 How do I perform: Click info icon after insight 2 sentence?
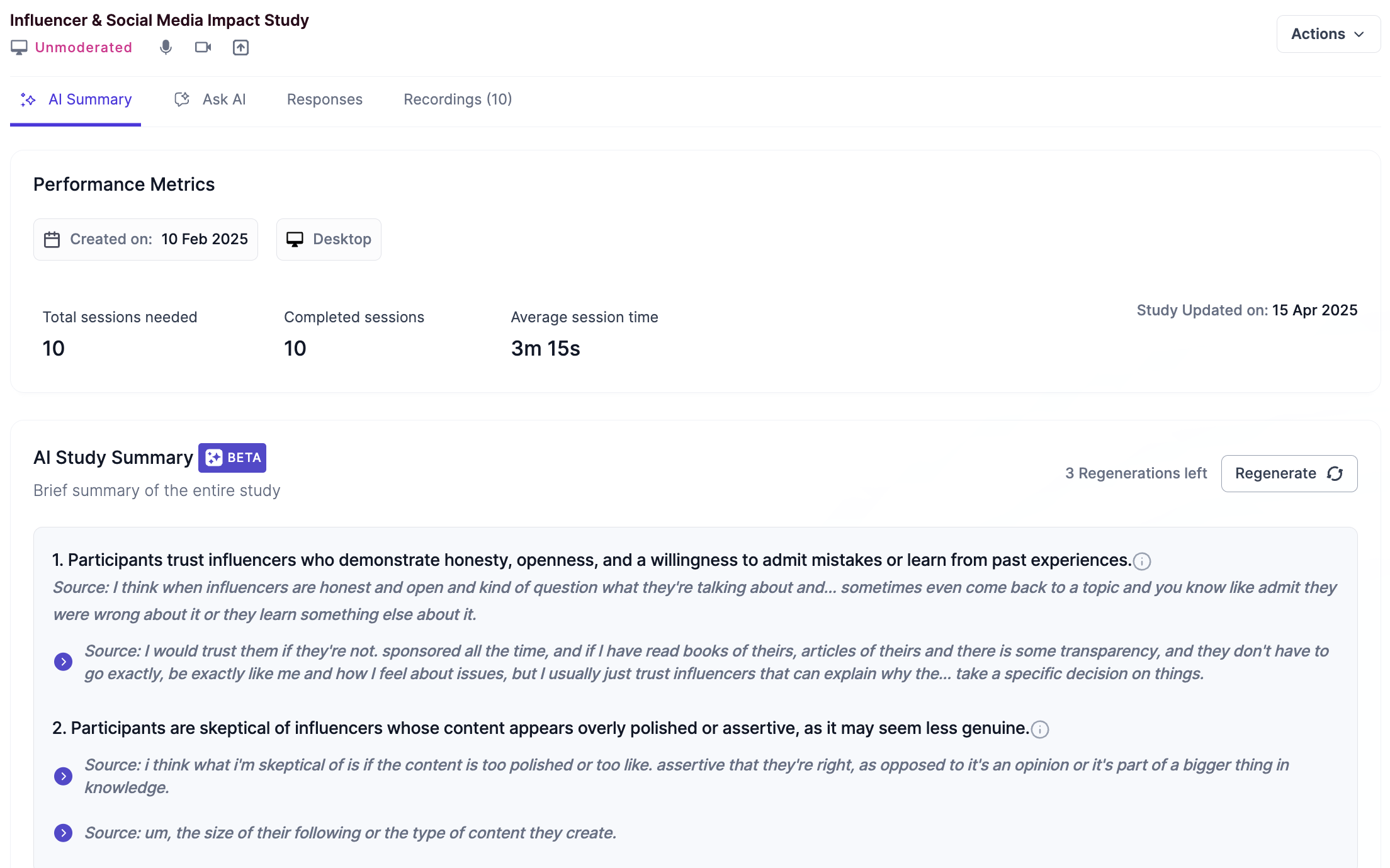[x=1040, y=729]
